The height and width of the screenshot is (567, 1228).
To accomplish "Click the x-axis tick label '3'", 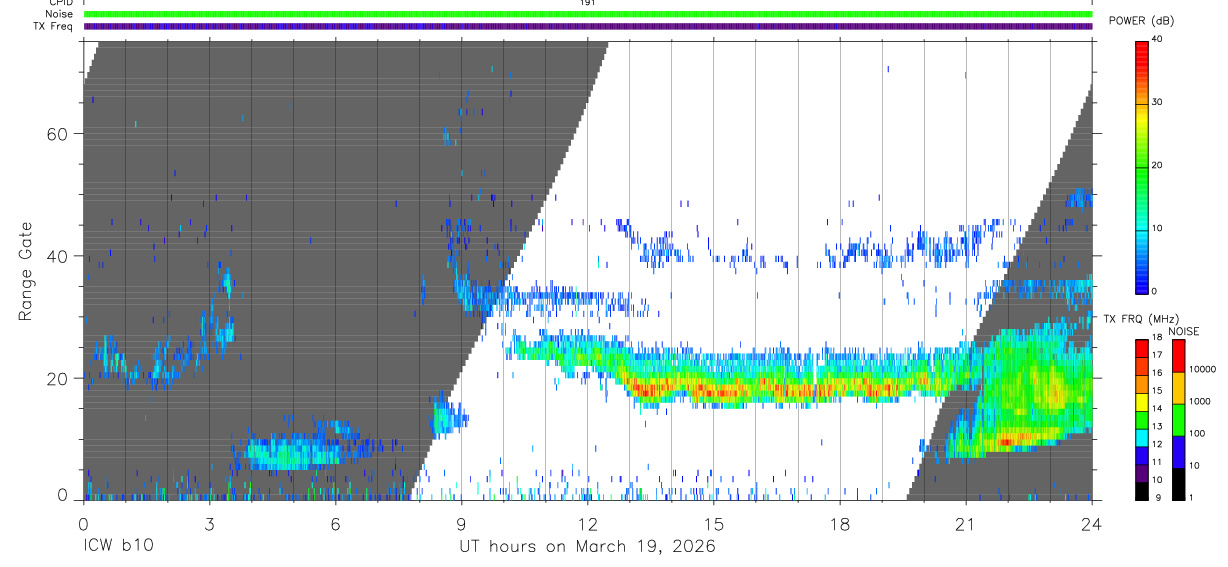I will [x=209, y=522].
